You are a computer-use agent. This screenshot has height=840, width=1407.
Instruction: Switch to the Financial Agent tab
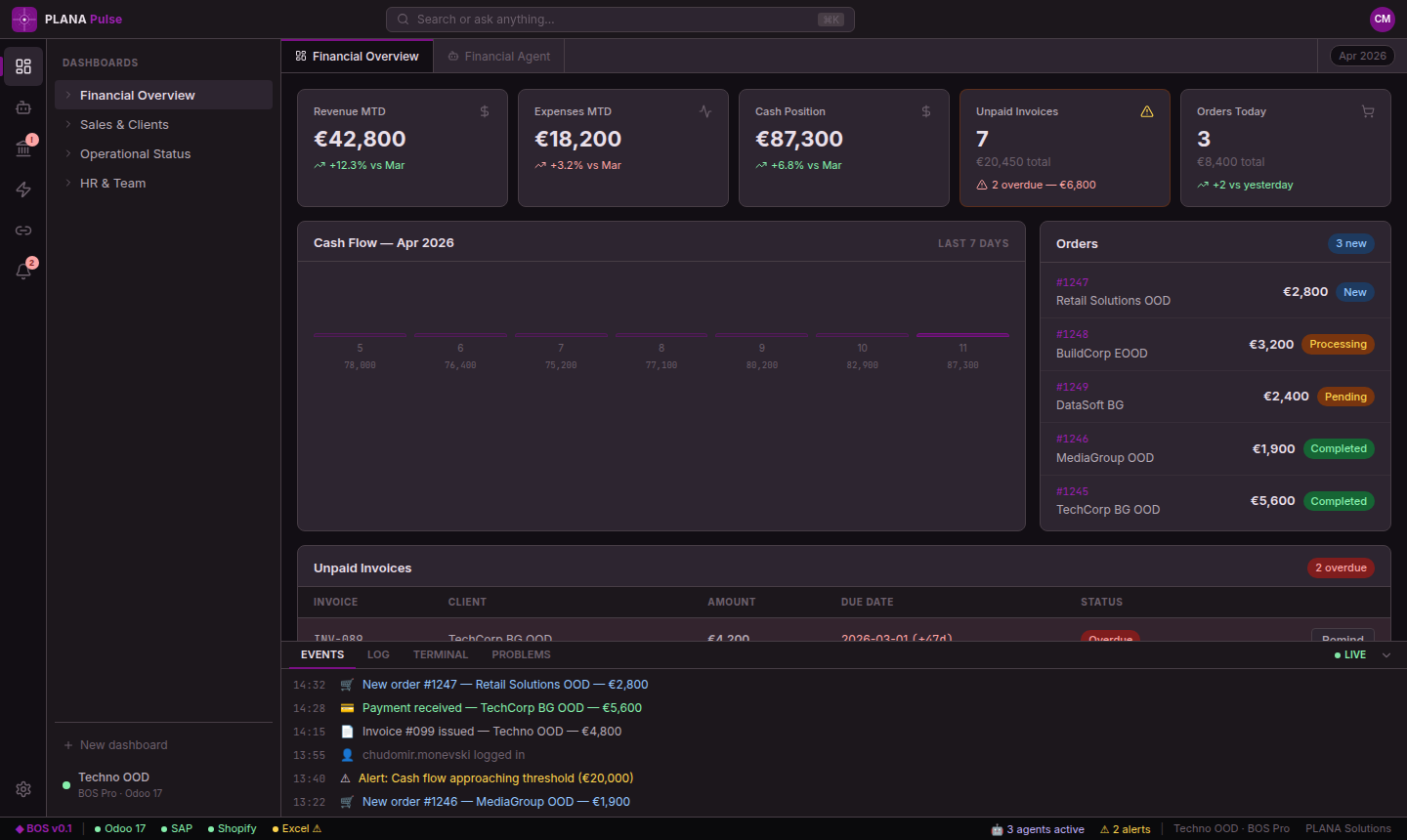point(499,57)
